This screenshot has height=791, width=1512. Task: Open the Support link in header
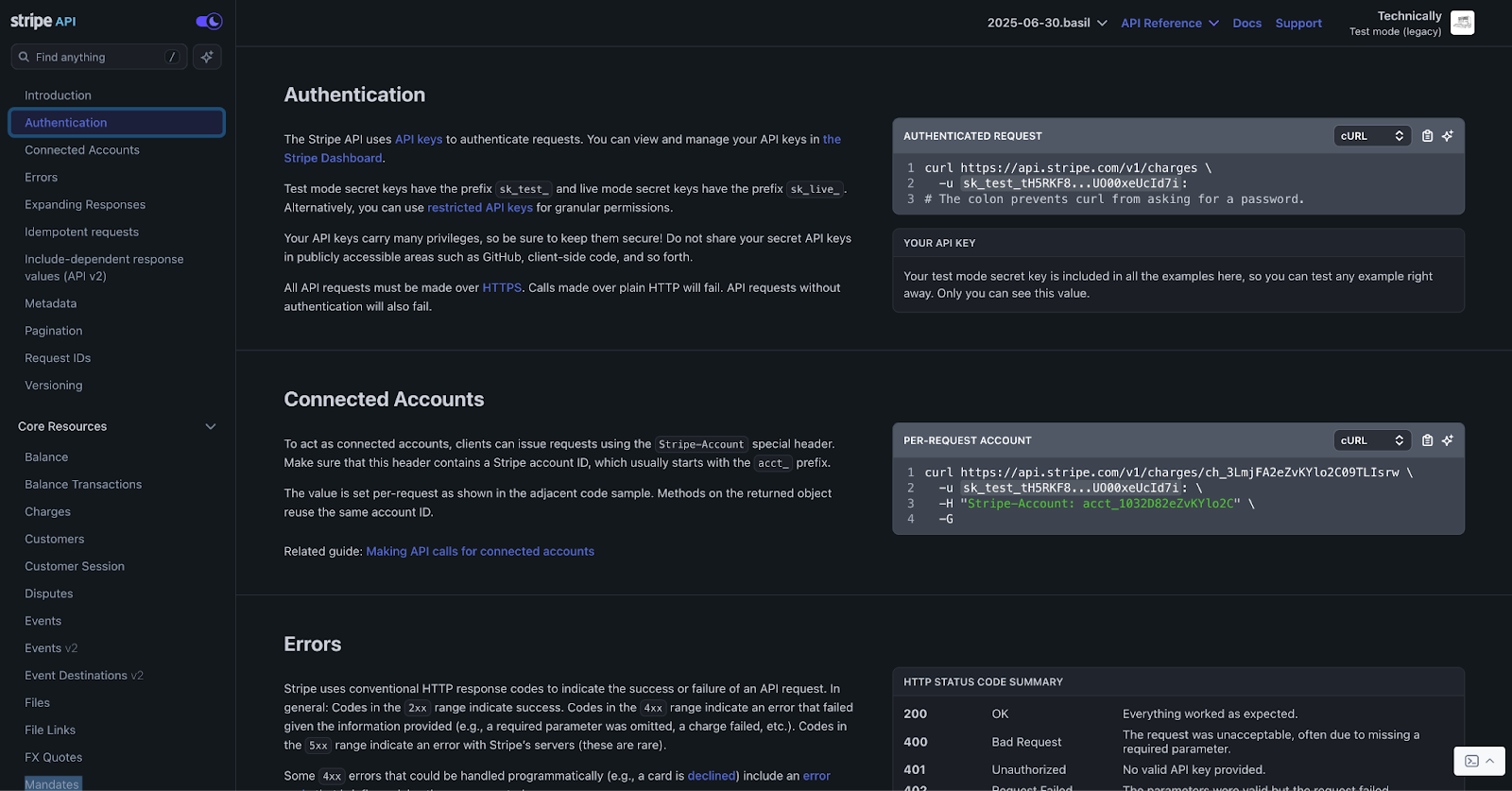pos(1298,23)
